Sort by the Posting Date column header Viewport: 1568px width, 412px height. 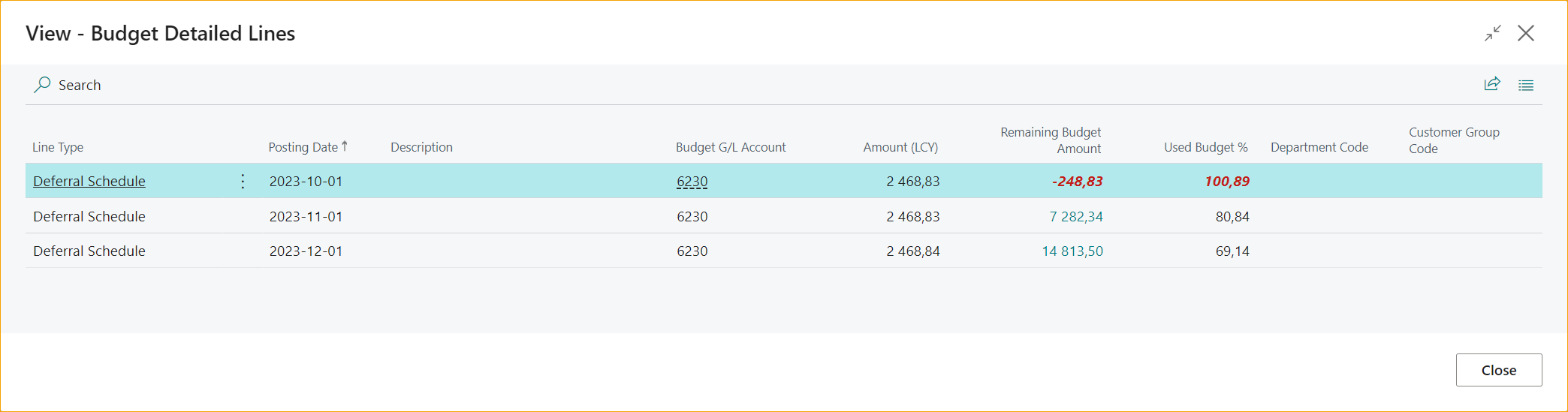pos(307,147)
